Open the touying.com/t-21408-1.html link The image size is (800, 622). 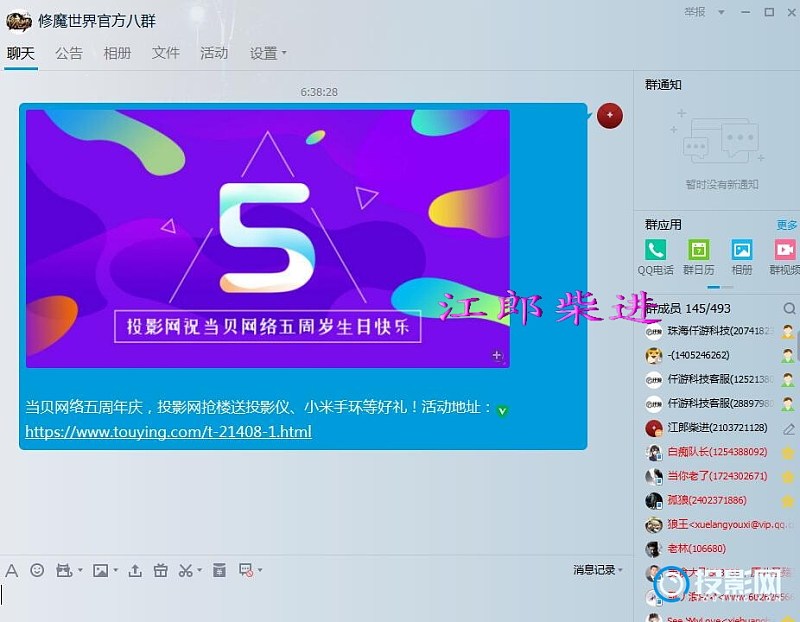(168, 432)
